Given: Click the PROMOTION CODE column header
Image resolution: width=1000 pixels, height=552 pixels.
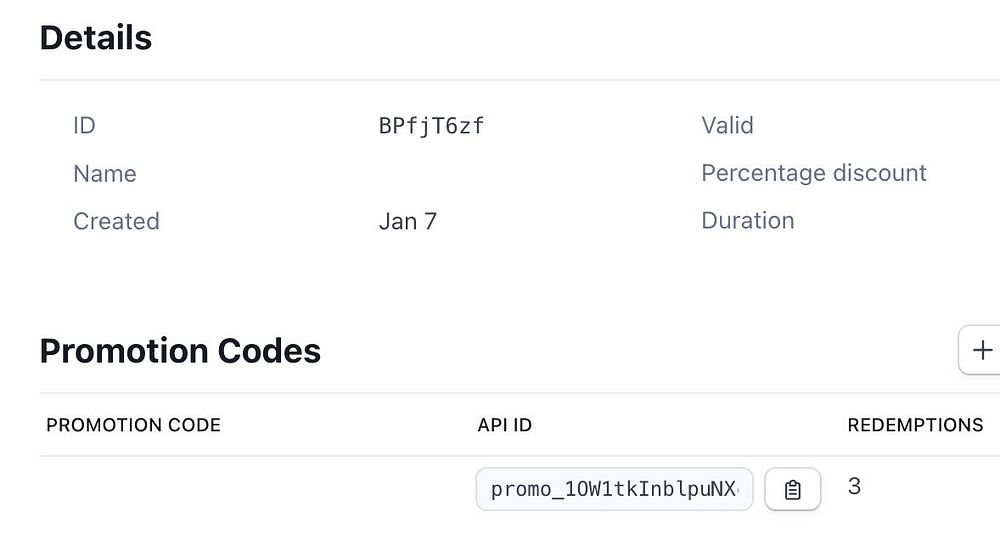Looking at the screenshot, I should (133, 425).
